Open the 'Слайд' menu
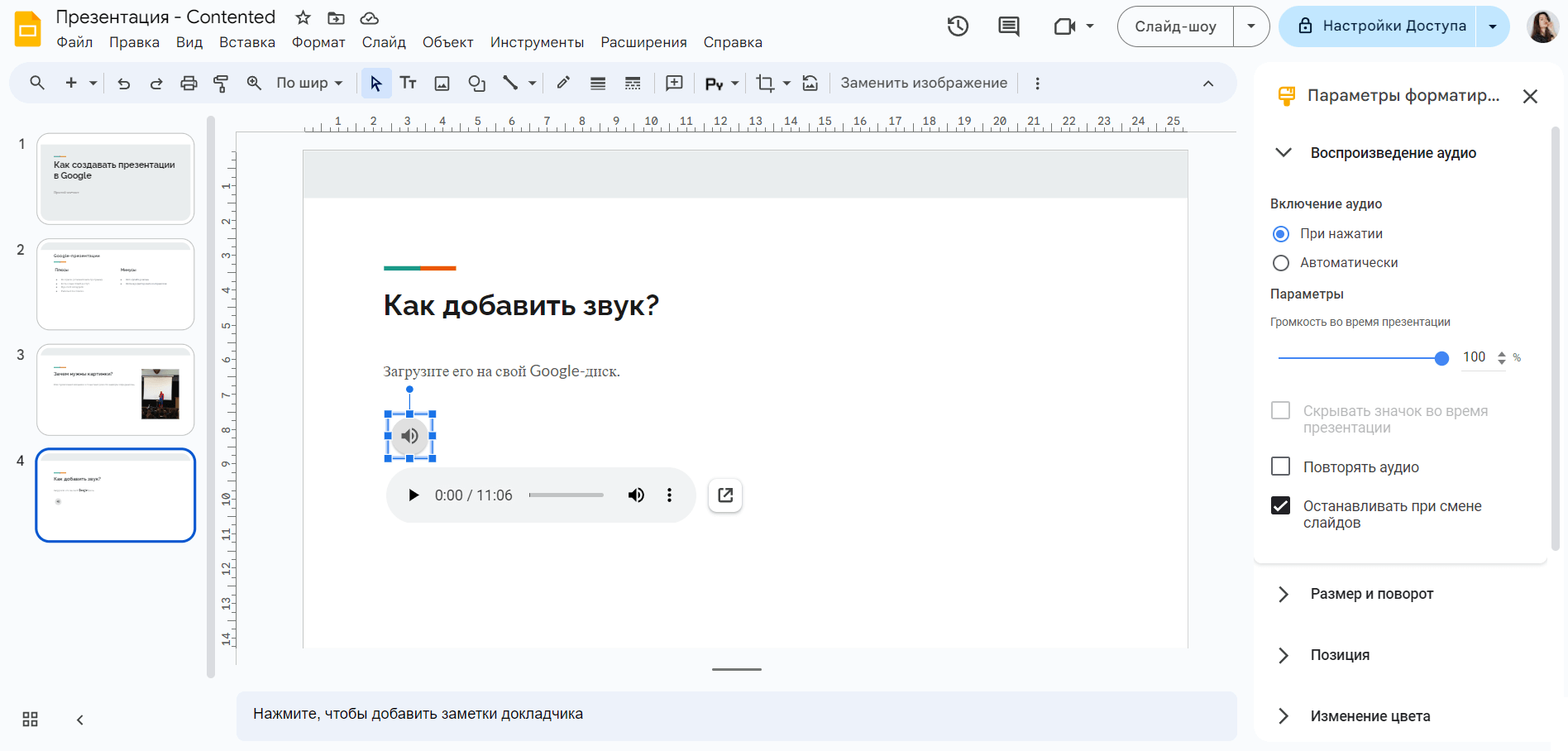This screenshot has height=751, width=1568. pos(384,42)
